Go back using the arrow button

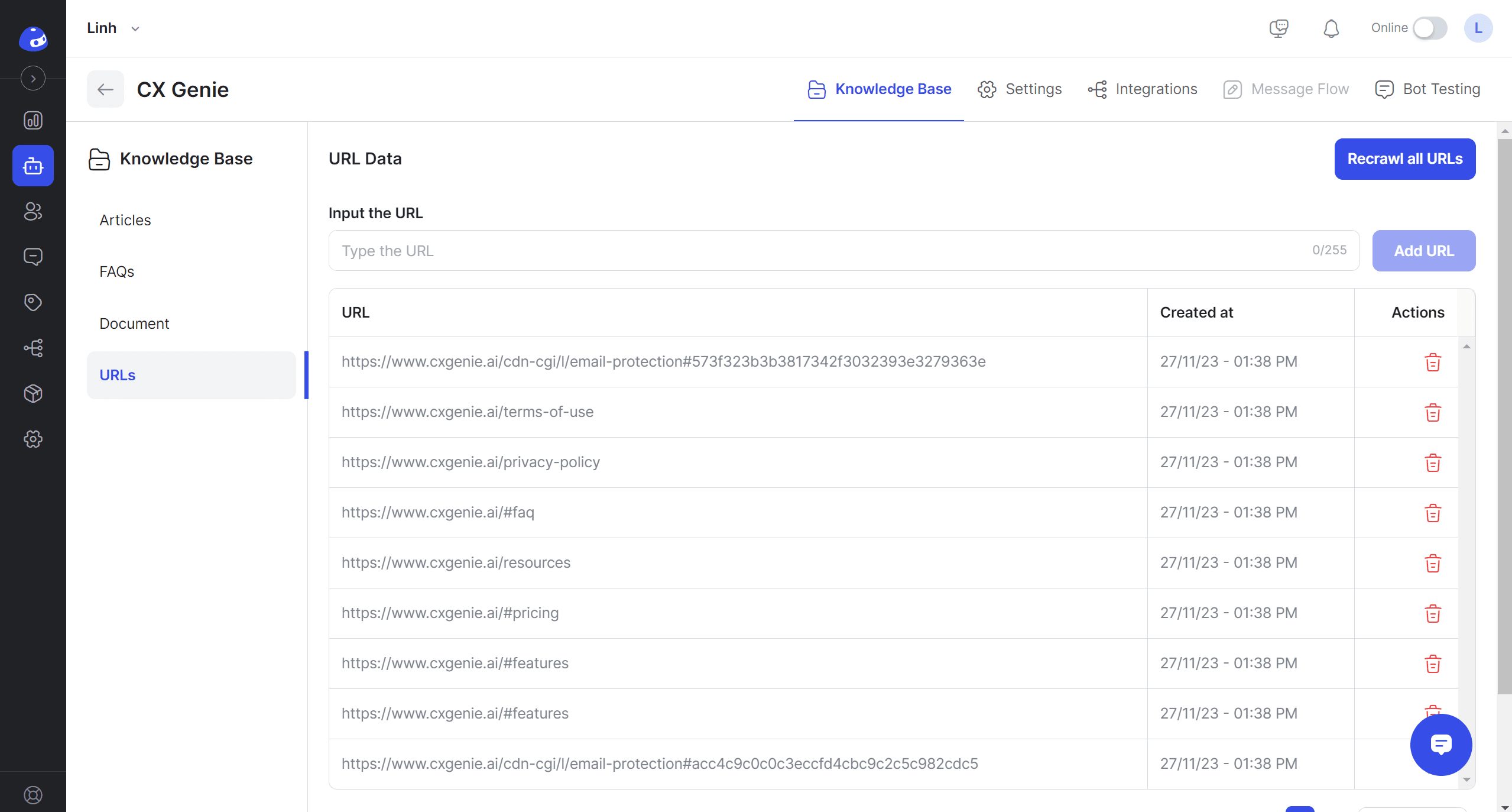click(105, 89)
